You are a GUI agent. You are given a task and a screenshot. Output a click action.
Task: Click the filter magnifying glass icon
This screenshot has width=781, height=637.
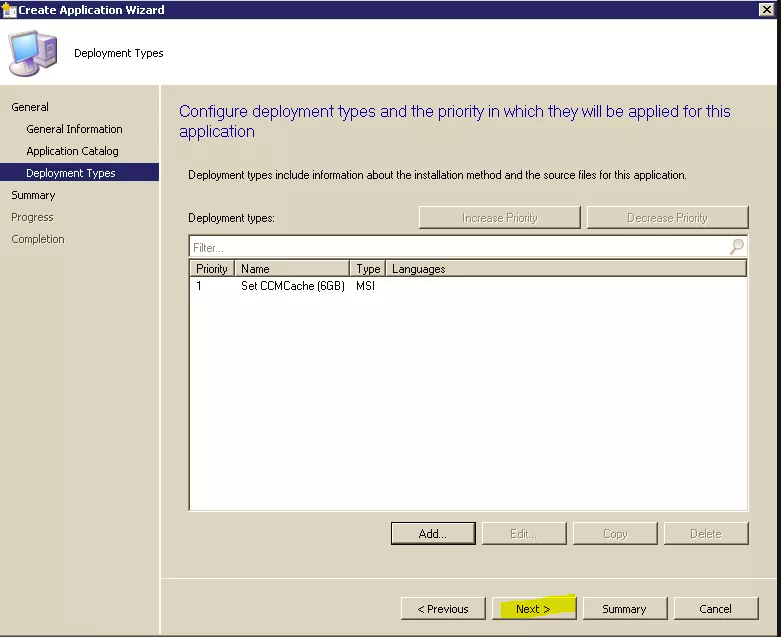(x=737, y=246)
